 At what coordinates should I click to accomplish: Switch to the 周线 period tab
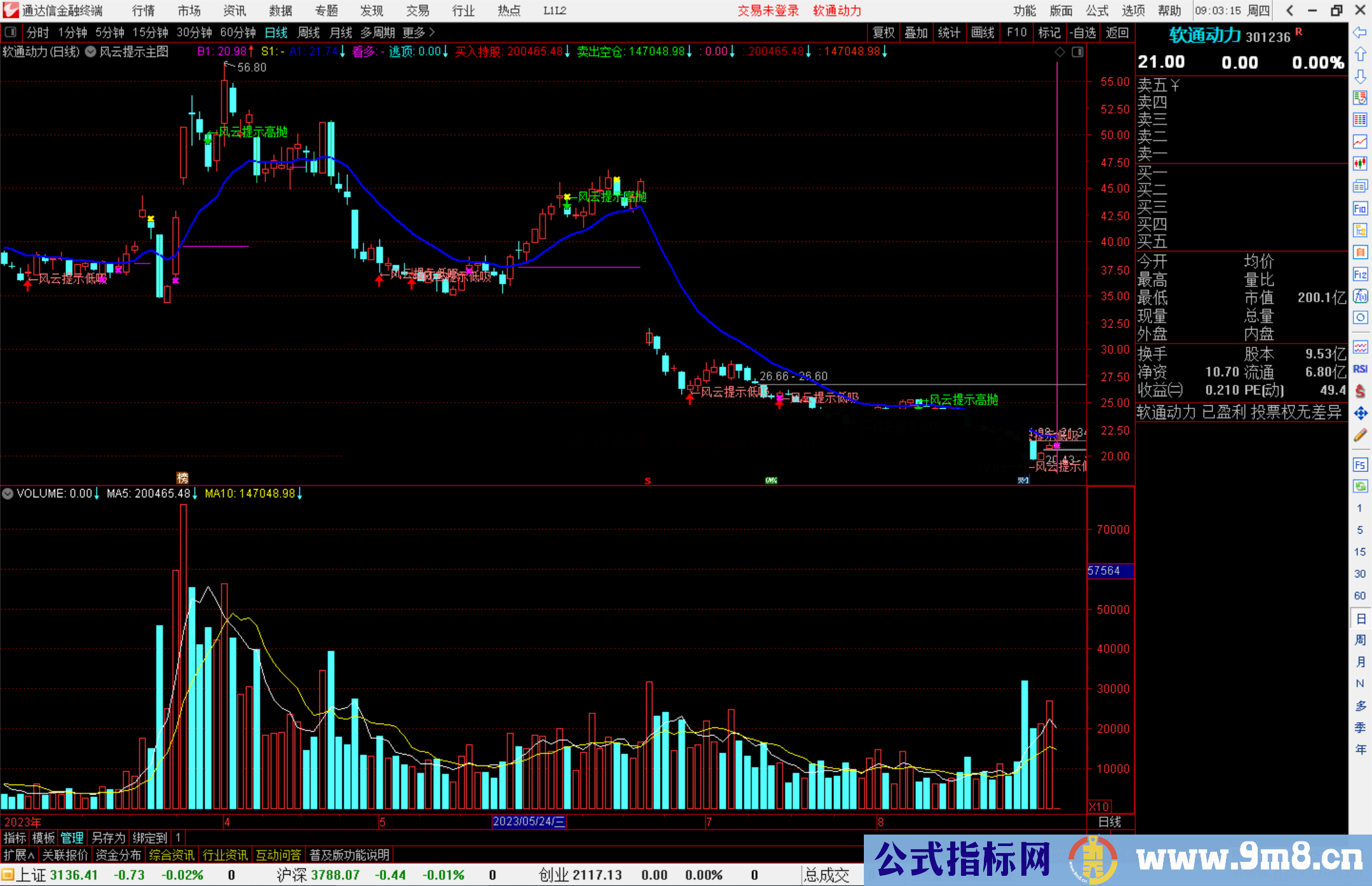point(309,32)
